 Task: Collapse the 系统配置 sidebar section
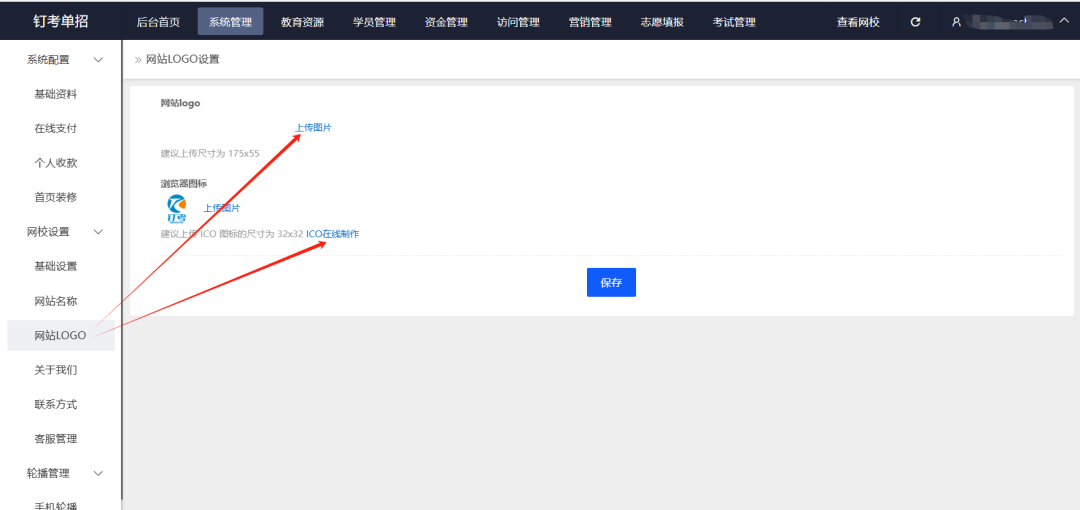coord(98,60)
